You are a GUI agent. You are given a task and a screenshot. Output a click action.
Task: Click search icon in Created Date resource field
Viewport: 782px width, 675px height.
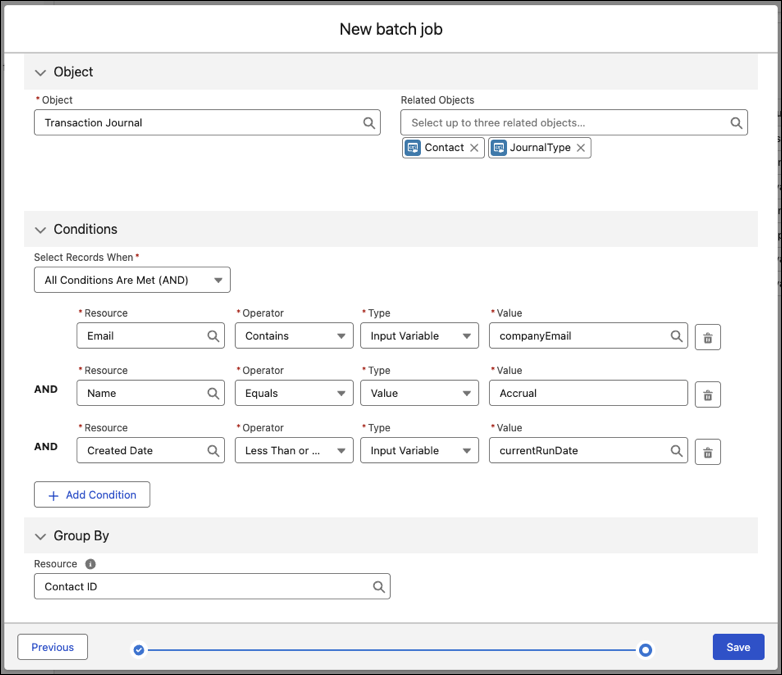click(x=213, y=451)
